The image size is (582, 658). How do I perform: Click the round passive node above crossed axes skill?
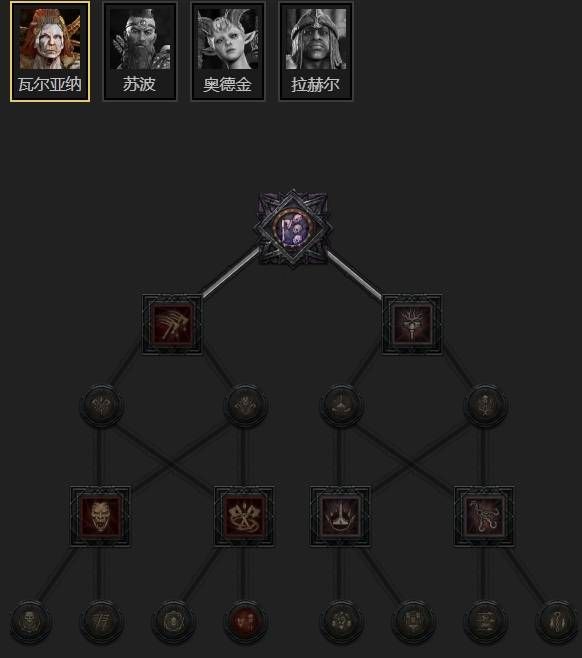pyautogui.click(x=245, y=405)
